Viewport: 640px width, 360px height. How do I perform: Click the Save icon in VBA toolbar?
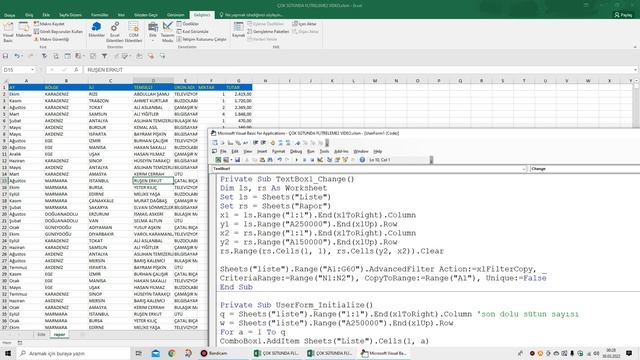pyautogui.click(x=237, y=160)
